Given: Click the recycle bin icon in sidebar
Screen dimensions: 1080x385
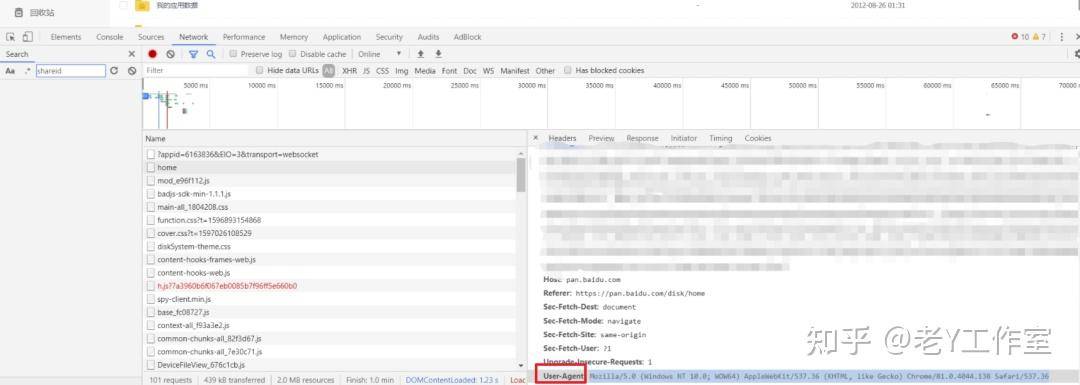Looking at the screenshot, I should (x=19, y=12).
